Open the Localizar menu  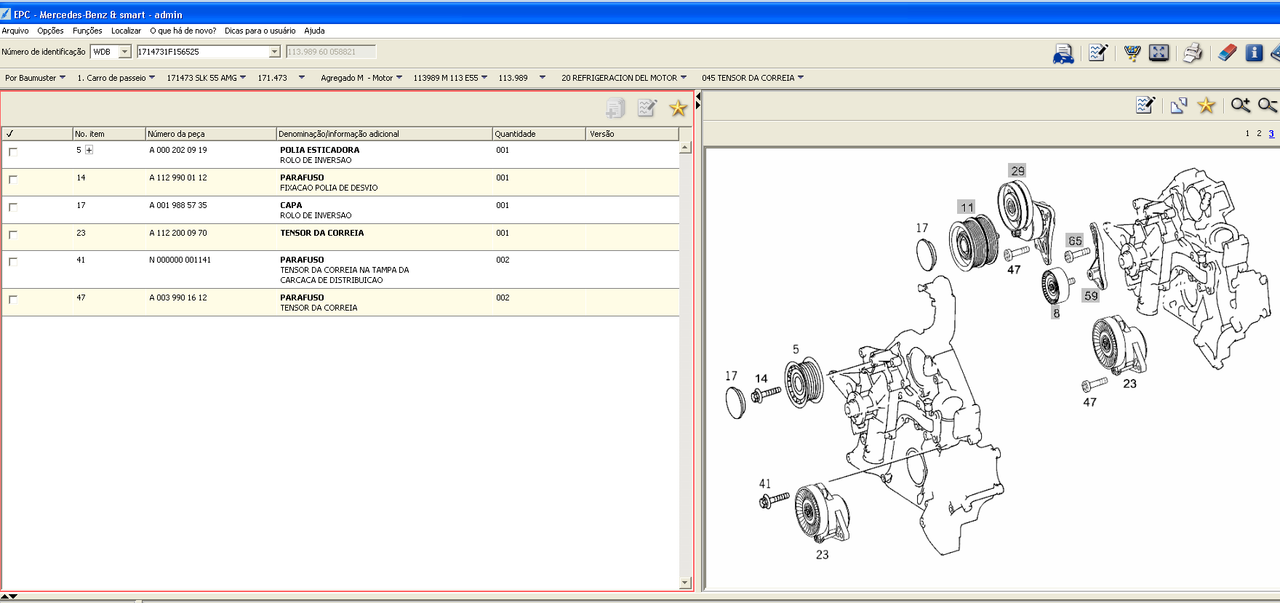pos(126,31)
